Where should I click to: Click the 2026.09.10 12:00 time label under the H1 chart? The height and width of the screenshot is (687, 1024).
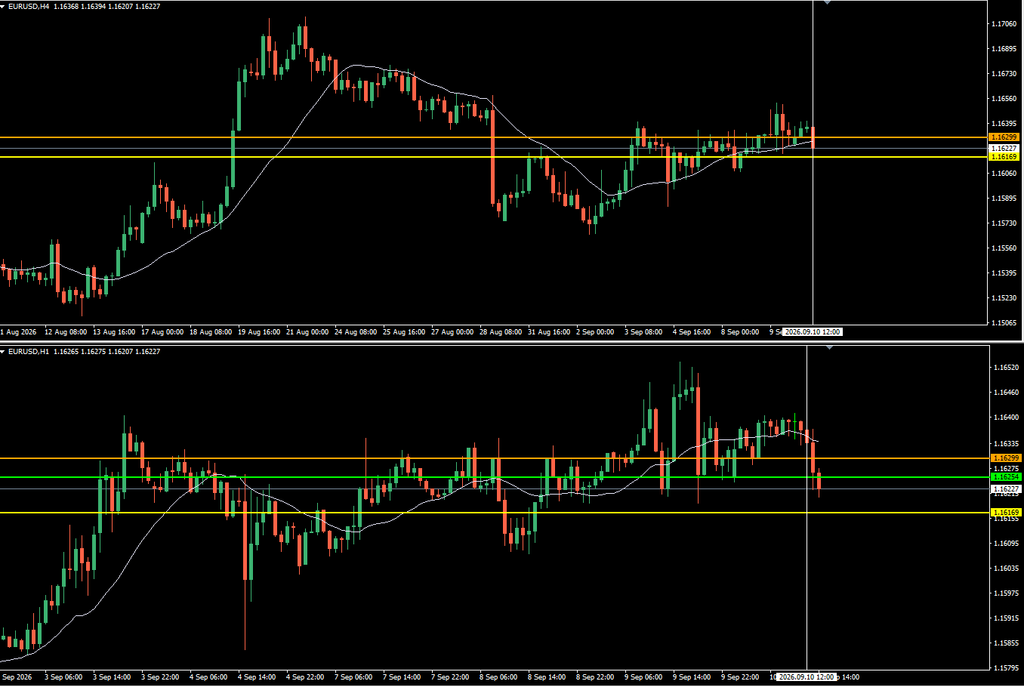(x=807, y=677)
